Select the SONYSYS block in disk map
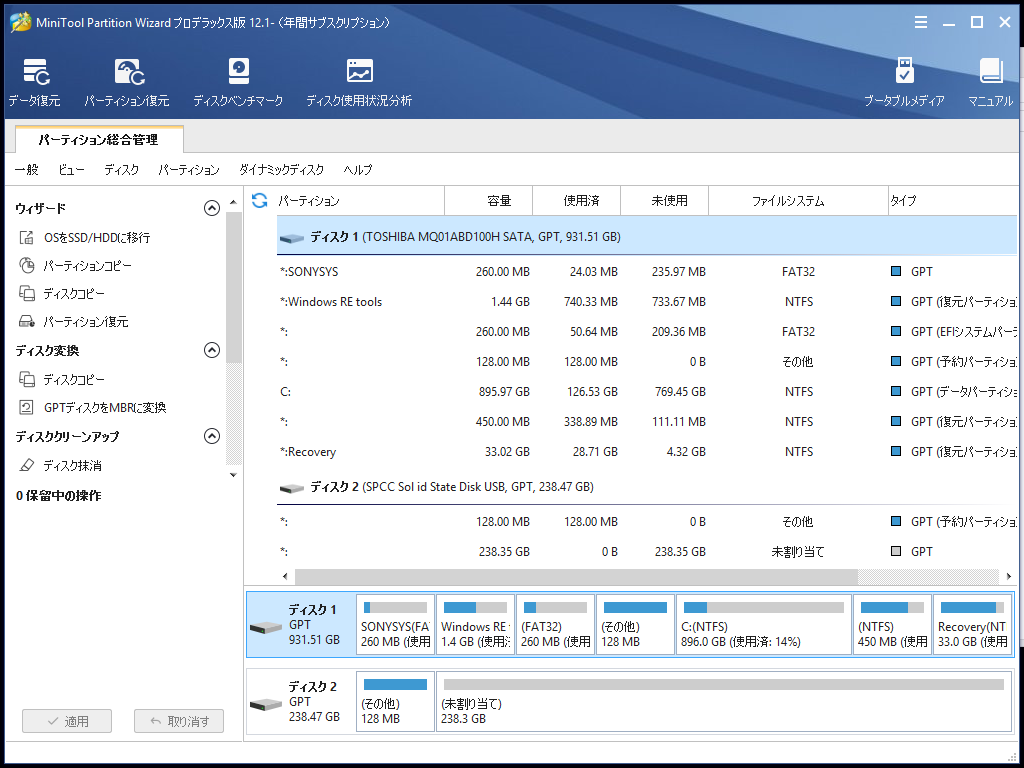Viewport: 1024px width, 768px height. pos(395,624)
